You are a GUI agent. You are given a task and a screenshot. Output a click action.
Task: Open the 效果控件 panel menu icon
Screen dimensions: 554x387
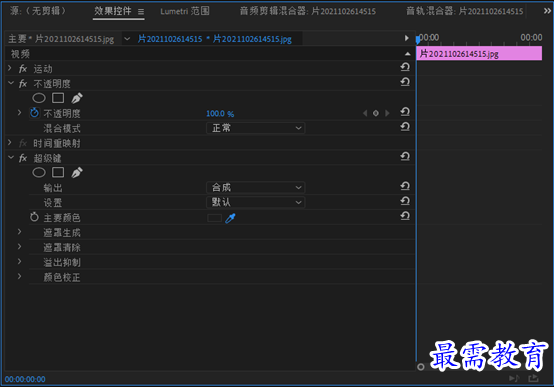pyautogui.click(x=141, y=12)
